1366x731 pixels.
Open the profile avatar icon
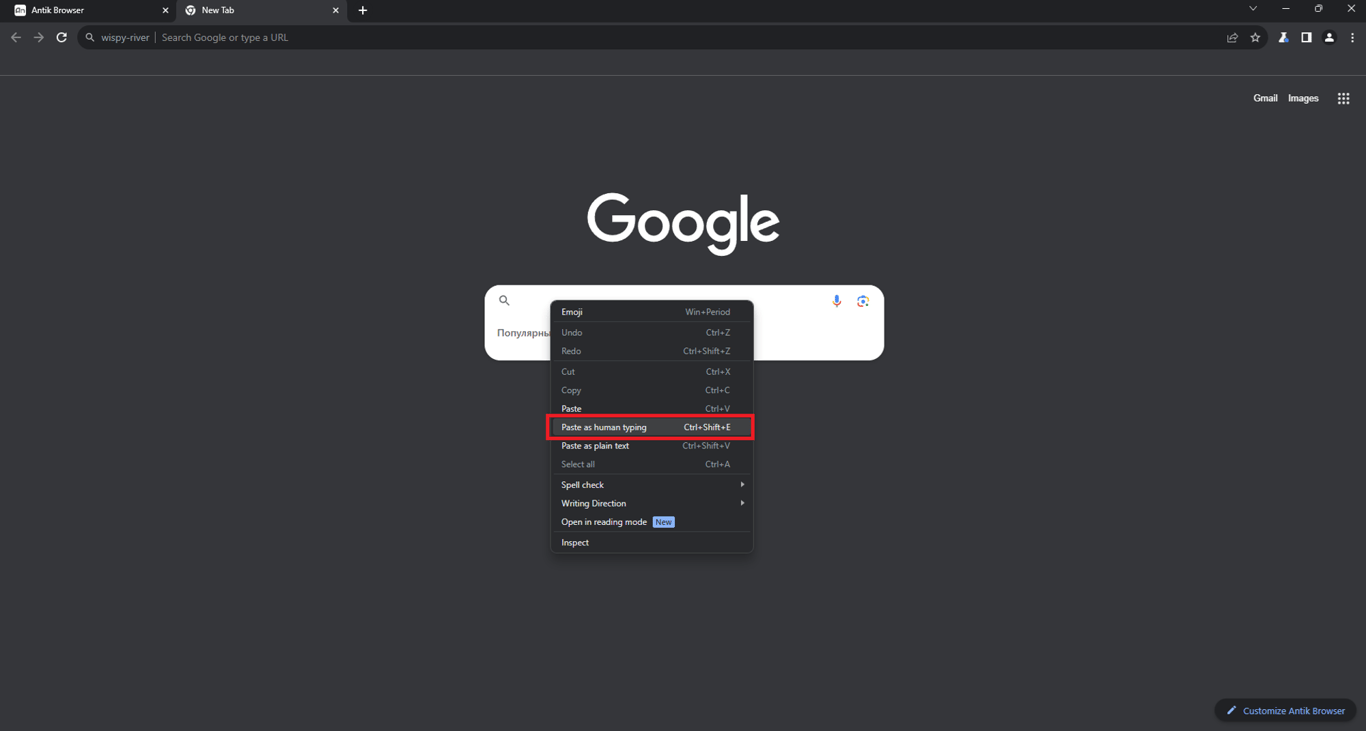coord(1329,38)
